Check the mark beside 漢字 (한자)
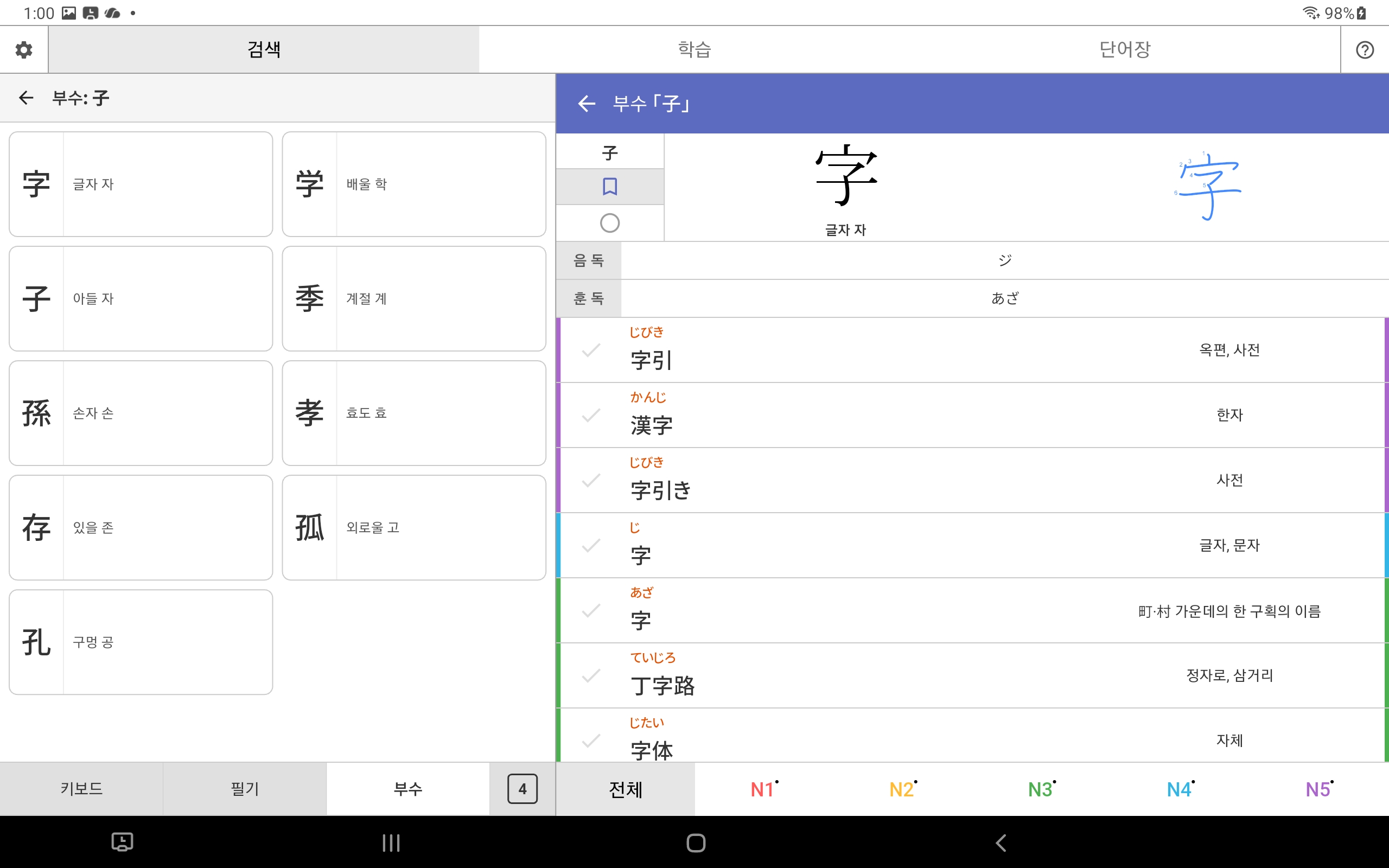The image size is (1389, 868). pyautogui.click(x=591, y=415)
